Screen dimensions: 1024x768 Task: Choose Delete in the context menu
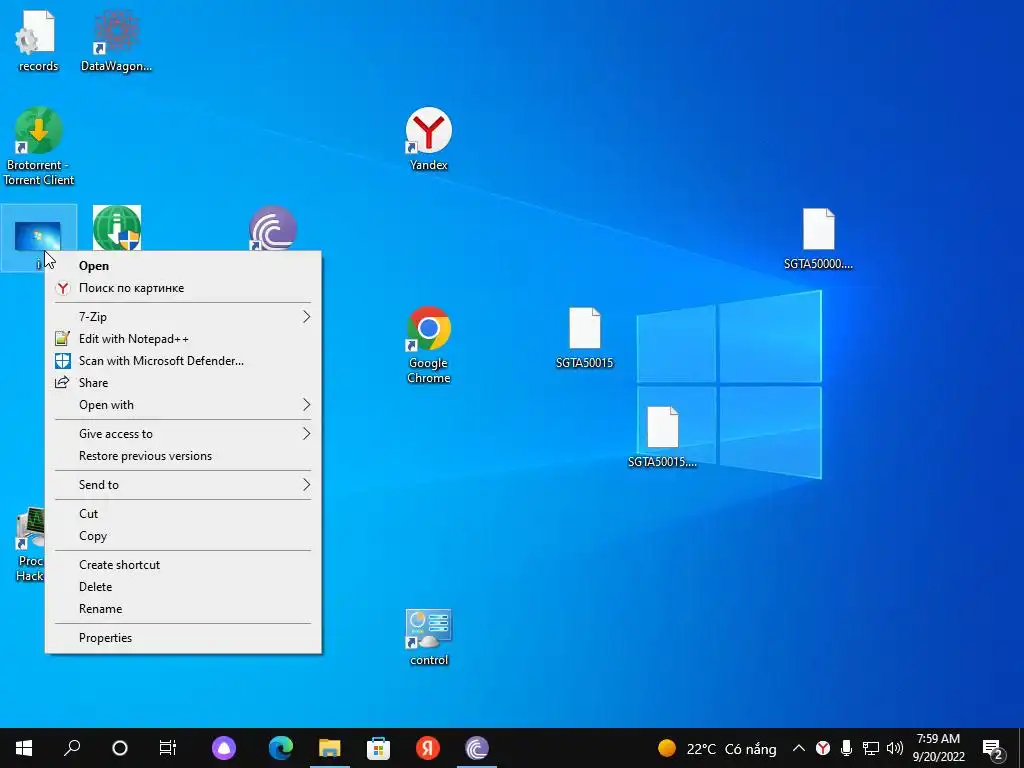coord(184,587)
